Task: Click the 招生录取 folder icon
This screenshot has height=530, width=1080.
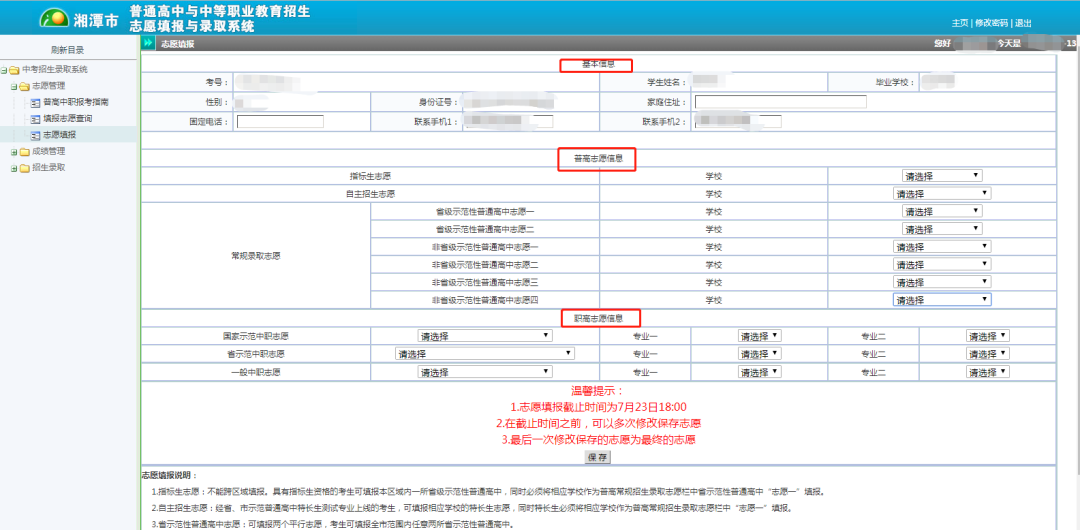Action: pos(24,167)
